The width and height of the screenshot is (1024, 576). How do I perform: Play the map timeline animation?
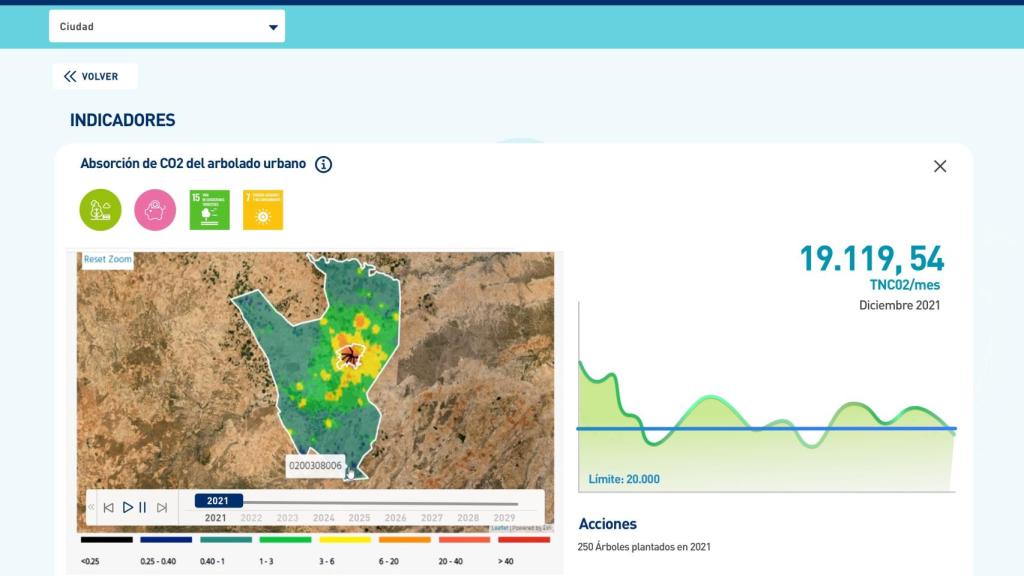(127, 508)
